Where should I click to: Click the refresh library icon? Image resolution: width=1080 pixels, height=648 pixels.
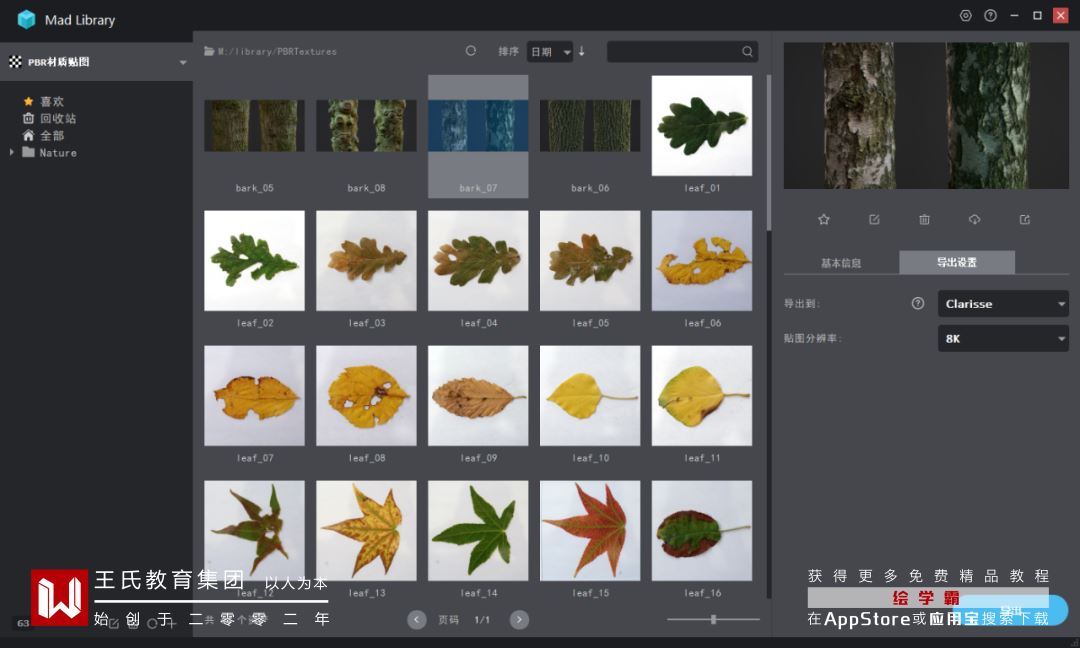pos(471,51)
